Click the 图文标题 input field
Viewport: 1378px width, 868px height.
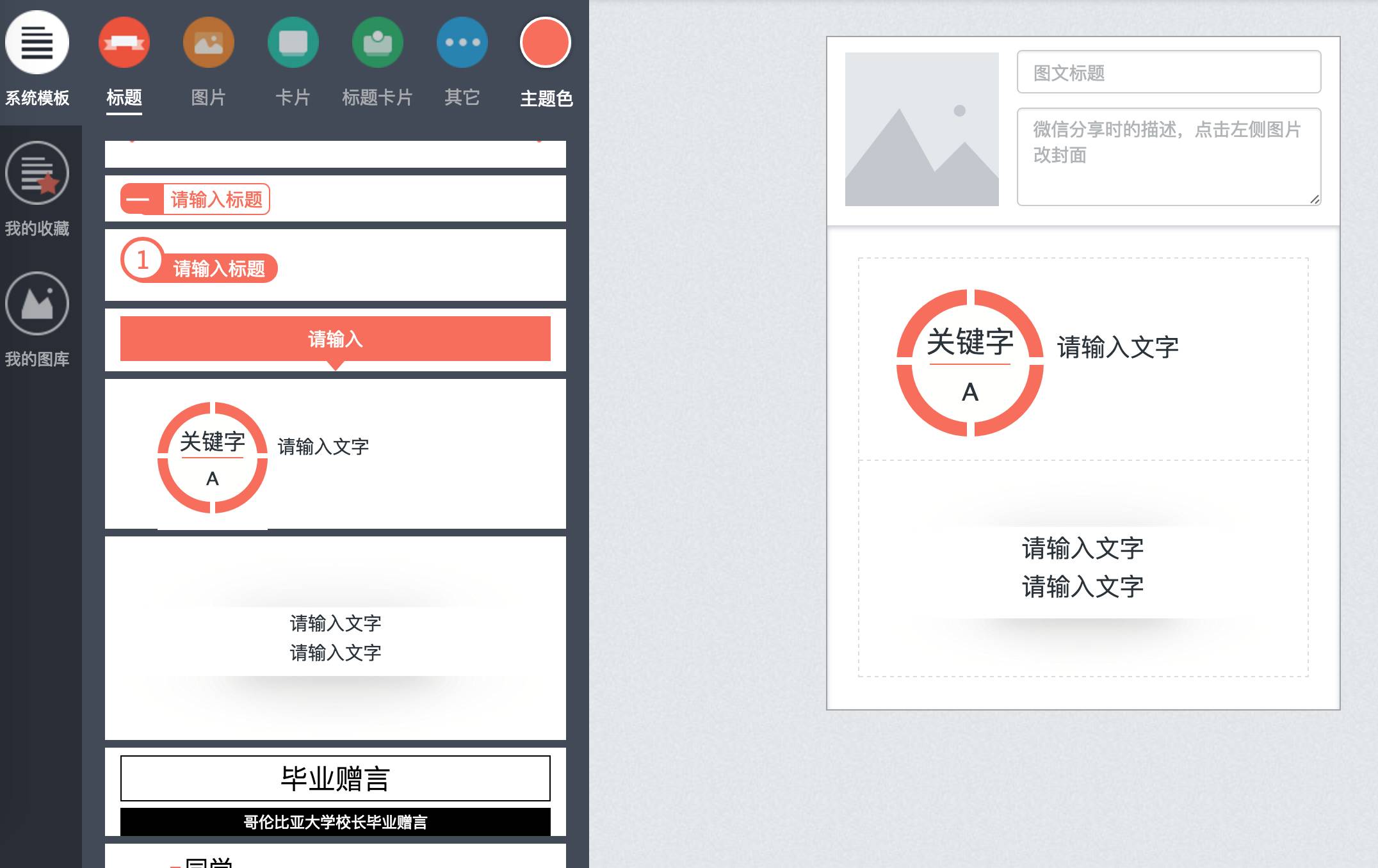1169,72
